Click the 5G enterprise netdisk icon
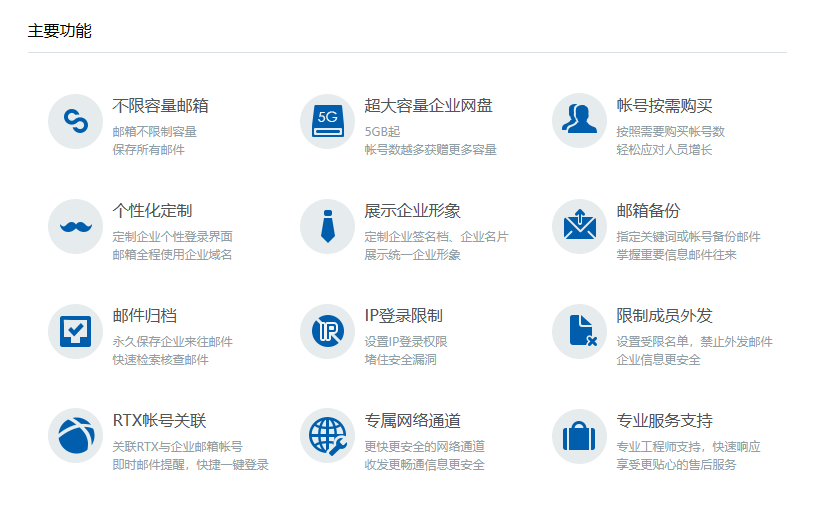Image resolution: width=838 pixels, height=517 pixels. click(328, 121)
